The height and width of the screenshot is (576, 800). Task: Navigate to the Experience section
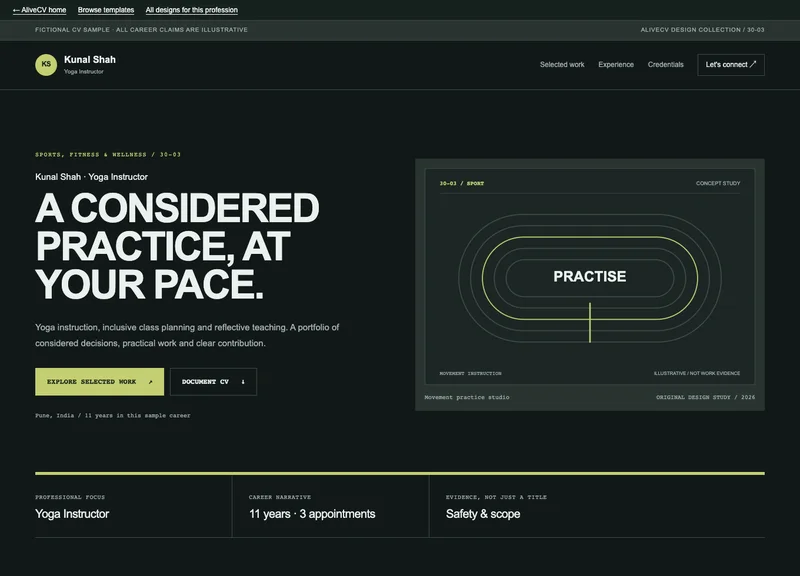click(616, 65)
